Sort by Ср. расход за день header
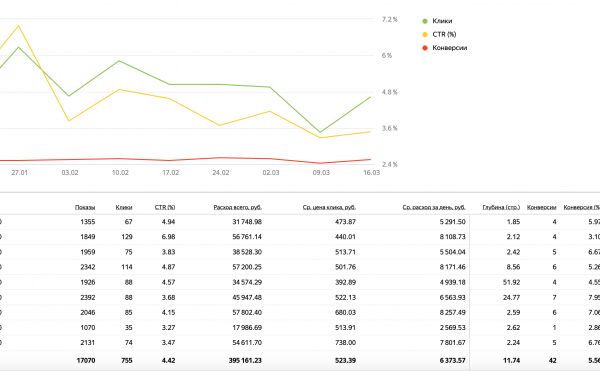600x371 pixels. (434, 207)
